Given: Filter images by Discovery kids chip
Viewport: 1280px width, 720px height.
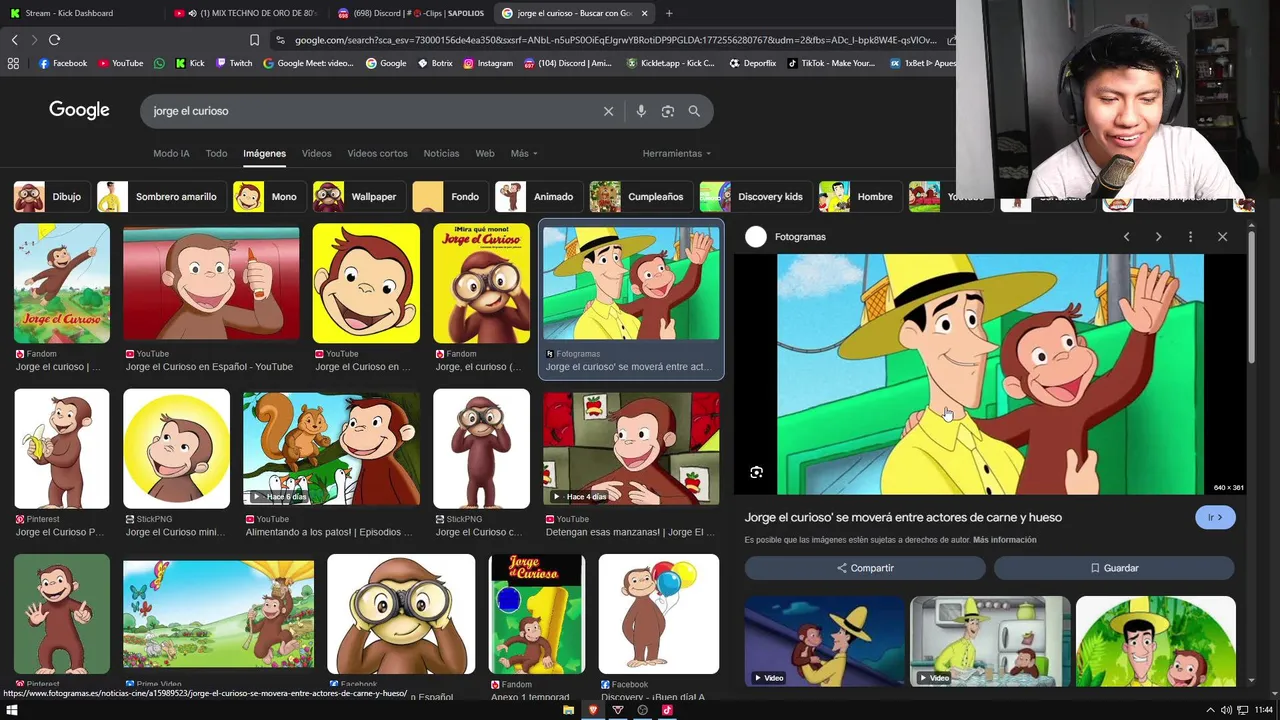Looking at the screenshot, I should click(755, 197).
